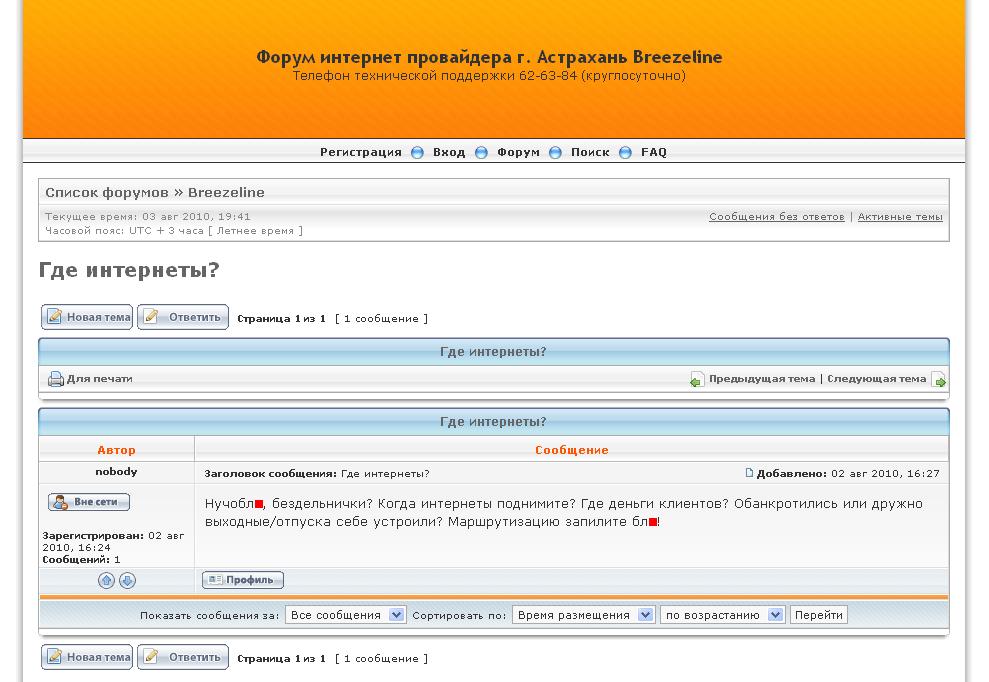Open the Вход login link
This screenshot has width=989, height=682.
449,152
